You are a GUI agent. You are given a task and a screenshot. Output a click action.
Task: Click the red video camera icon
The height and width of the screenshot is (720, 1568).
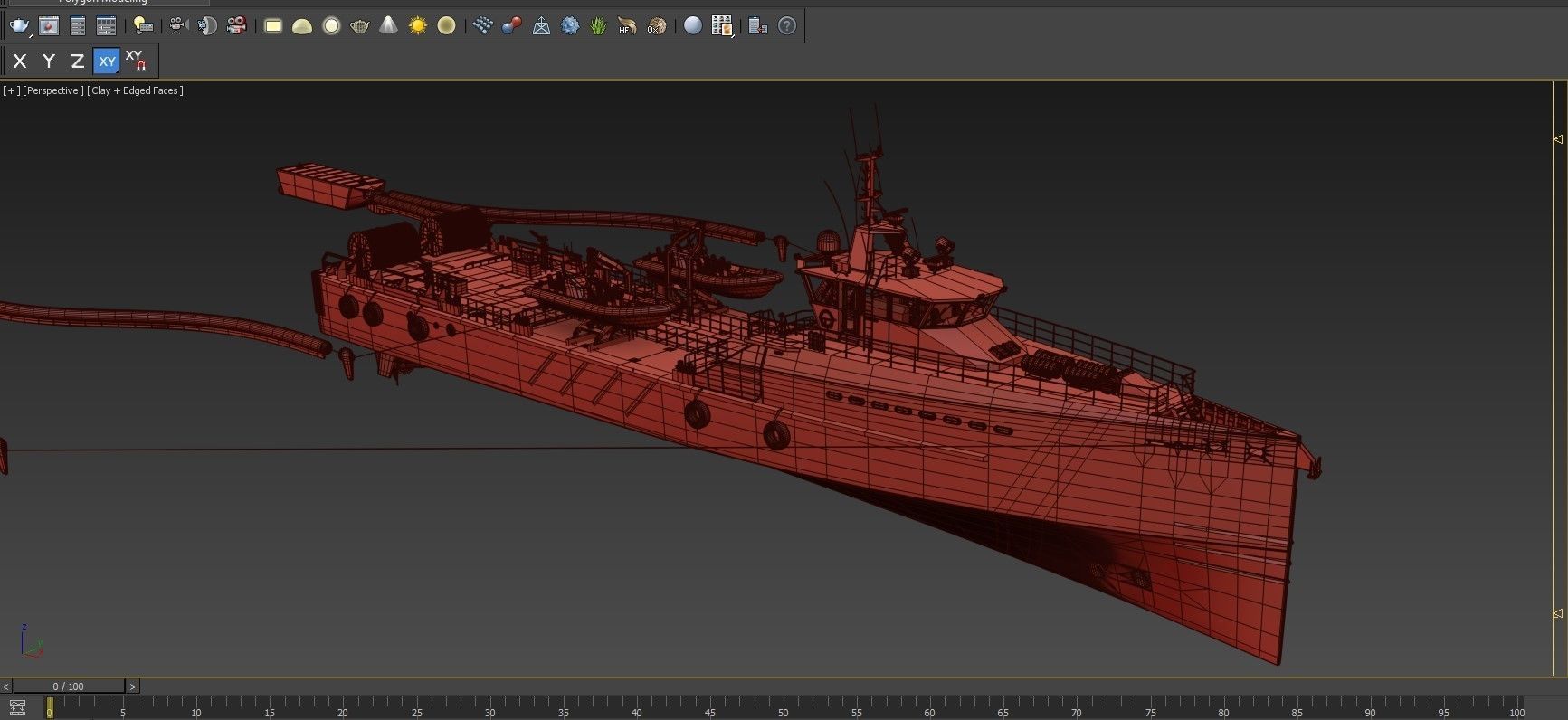click(x=237, y=26)
